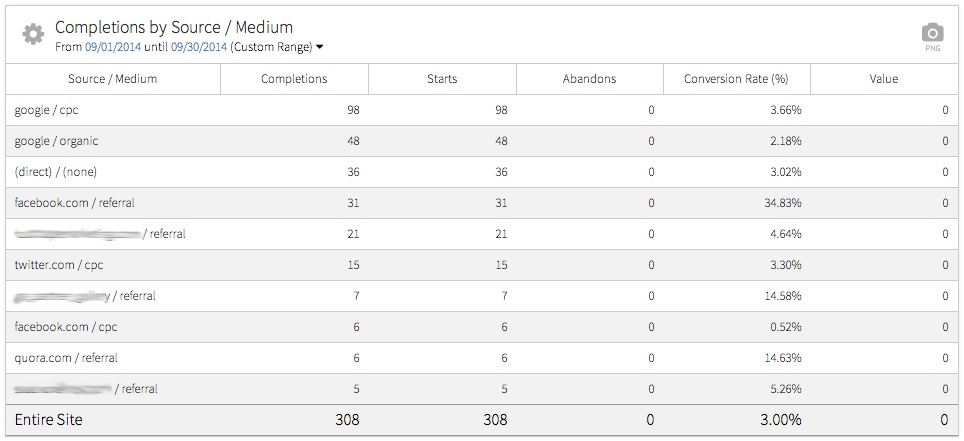Sort table by Completions column header

point(293,79)
